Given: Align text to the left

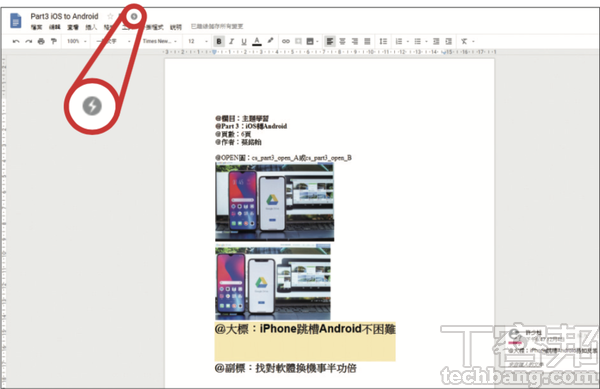Looking at the screenshot, I should coord(329,41).
